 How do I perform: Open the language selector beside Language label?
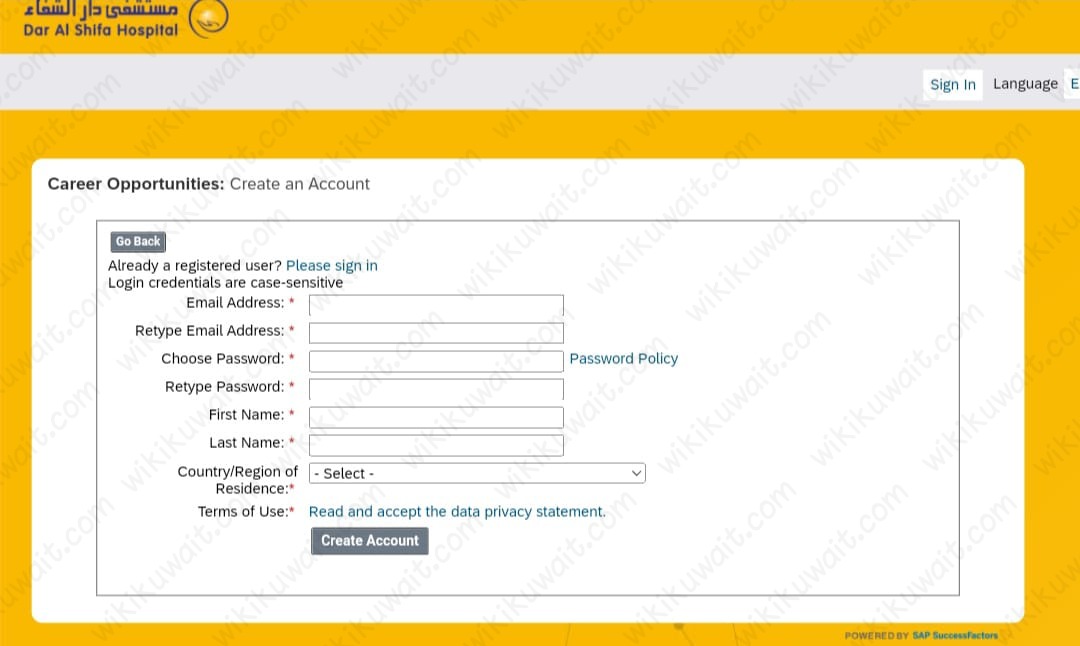tap(1073, 84)
